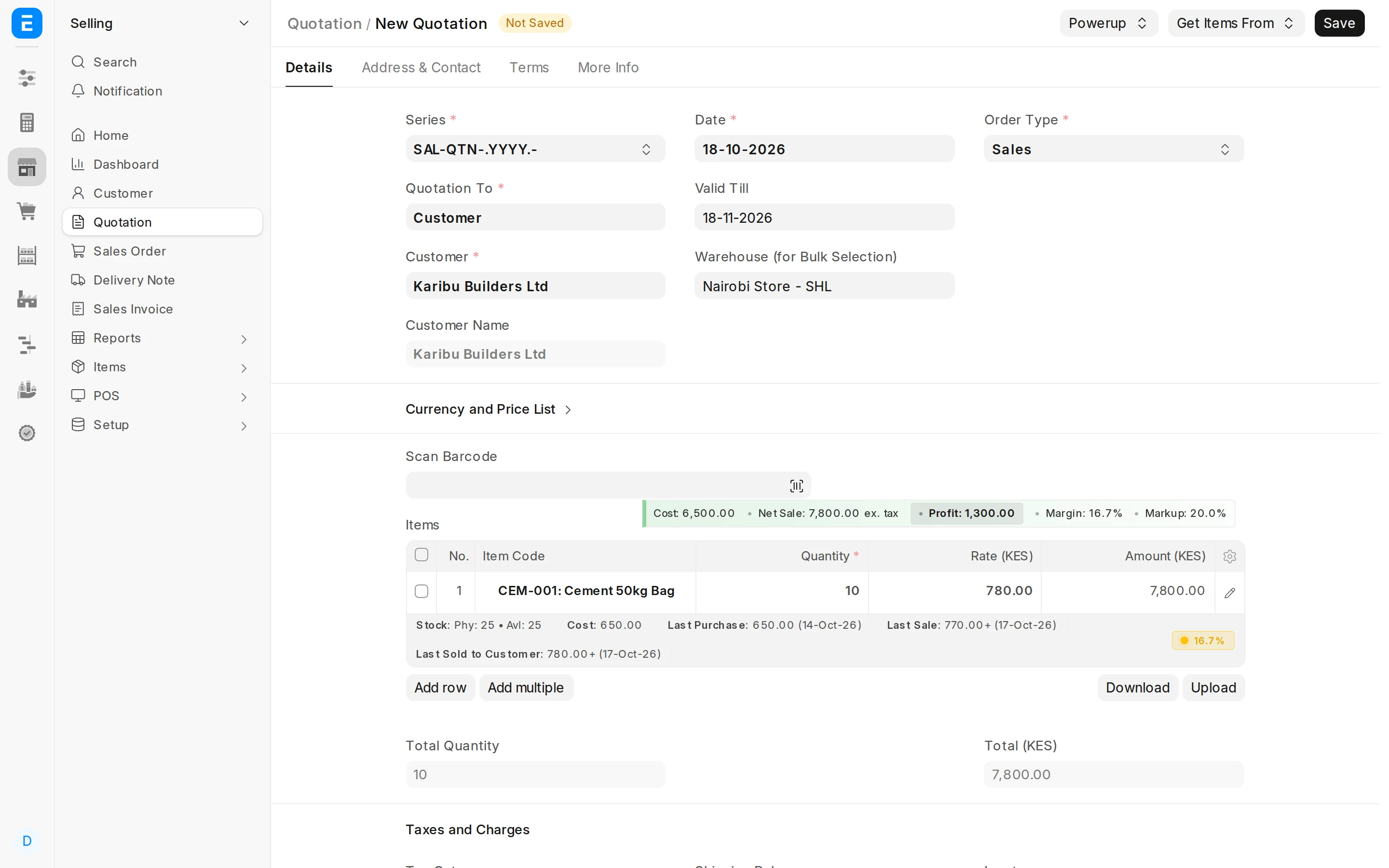Open the Selling storefront icon in rail
This screenshot has height=868, width=1389.
(x=27, y=166)
